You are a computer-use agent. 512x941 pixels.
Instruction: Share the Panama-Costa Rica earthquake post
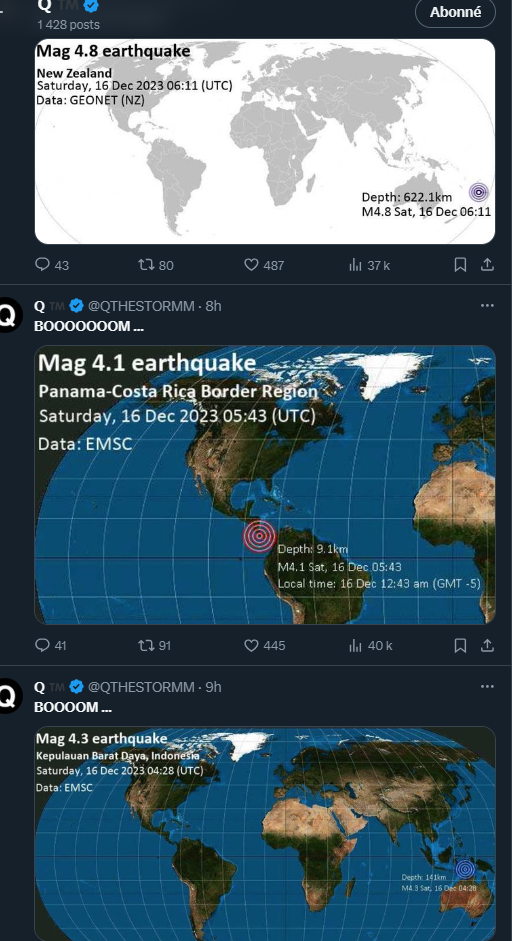[x=488, y=645]
